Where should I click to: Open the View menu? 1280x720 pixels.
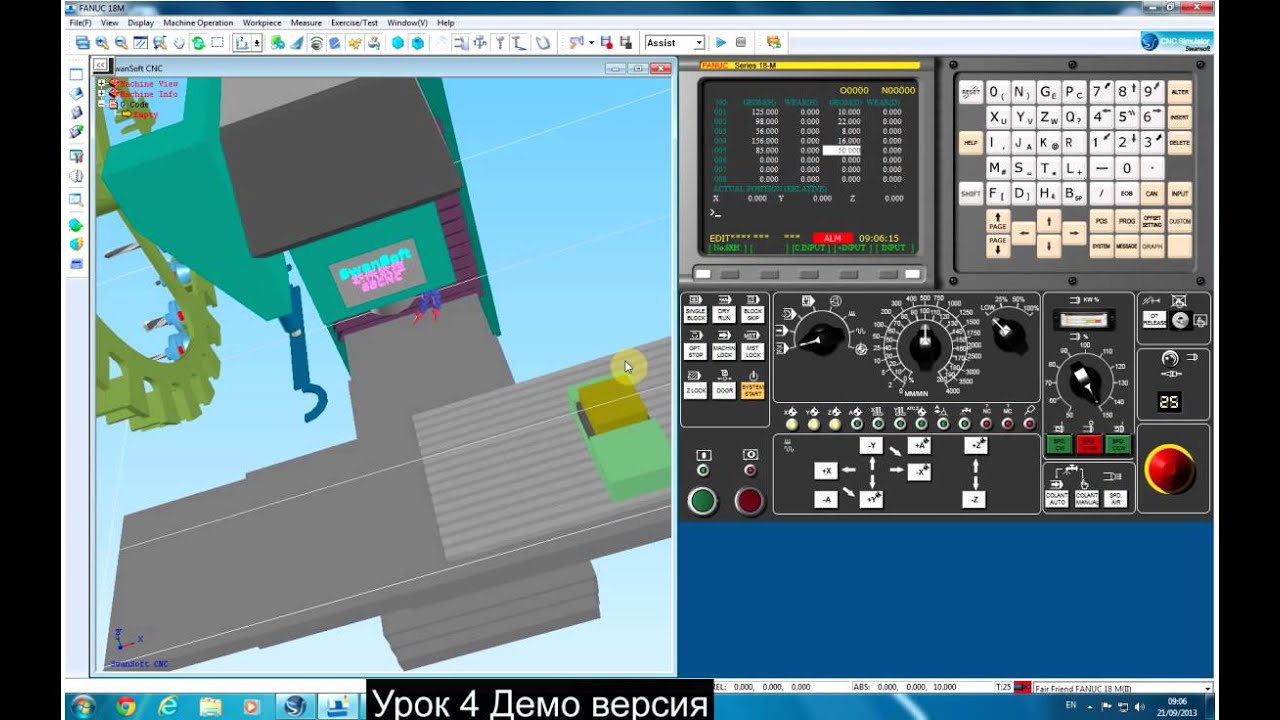pos(109,22)
